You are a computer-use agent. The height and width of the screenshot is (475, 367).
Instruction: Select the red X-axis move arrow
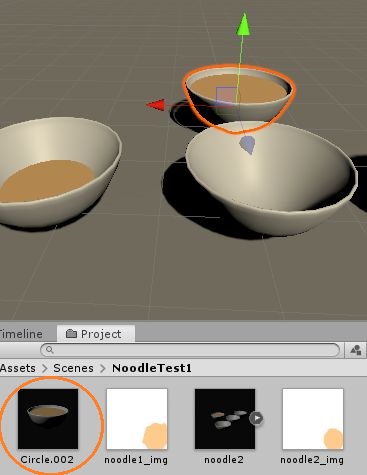pos(156,105)
